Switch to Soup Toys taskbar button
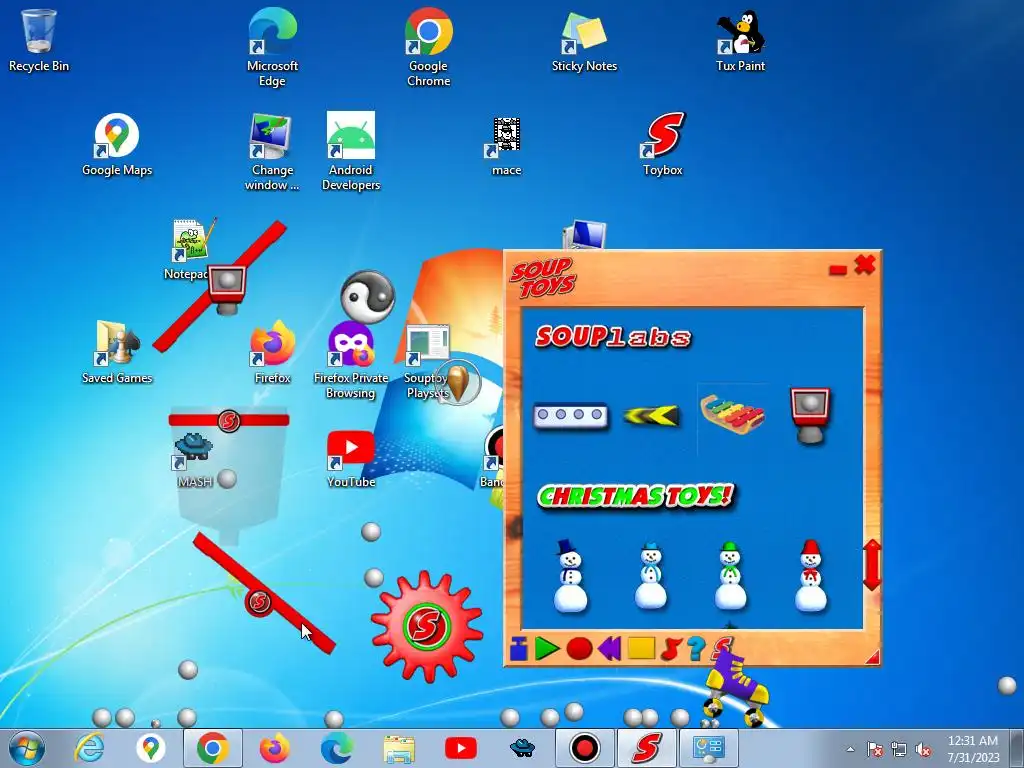 (647, 748)
